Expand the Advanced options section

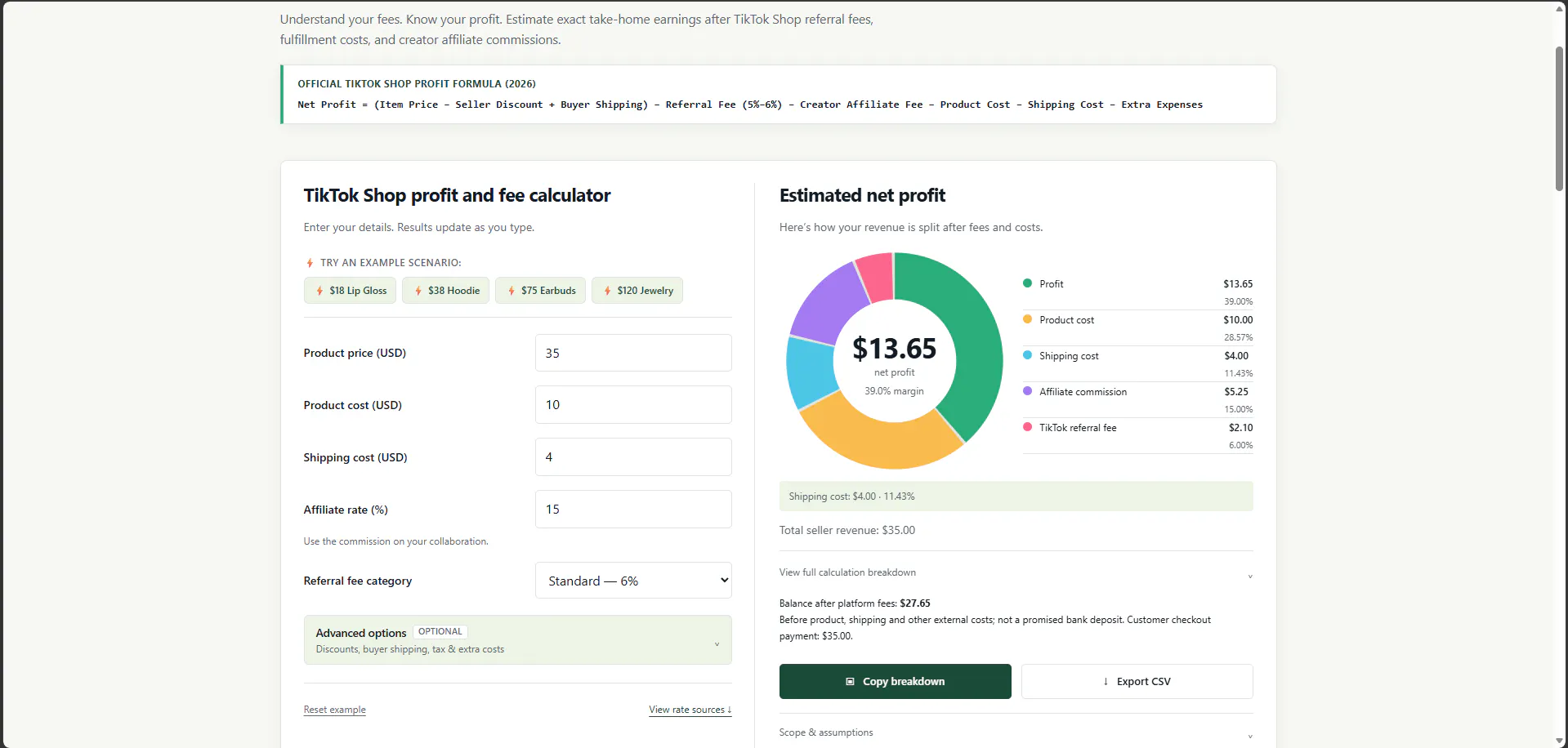tap(517, 640)
